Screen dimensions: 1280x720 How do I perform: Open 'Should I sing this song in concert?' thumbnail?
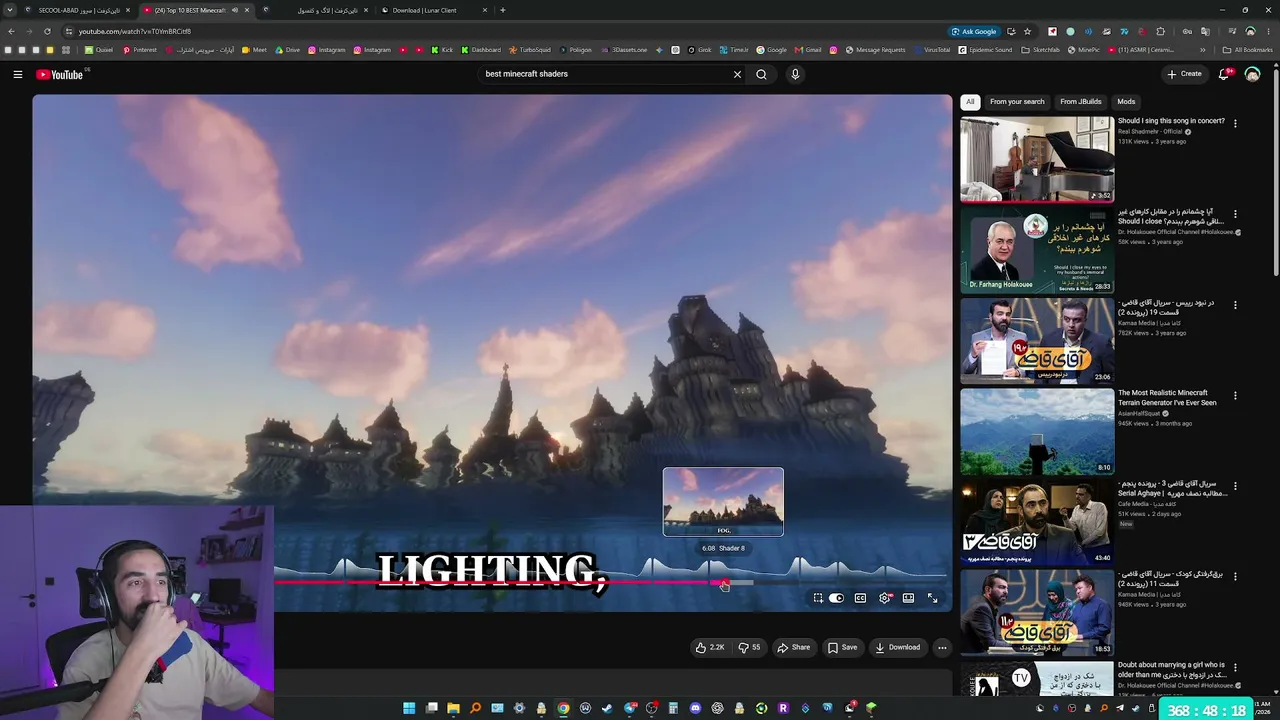coord(1037,159)
